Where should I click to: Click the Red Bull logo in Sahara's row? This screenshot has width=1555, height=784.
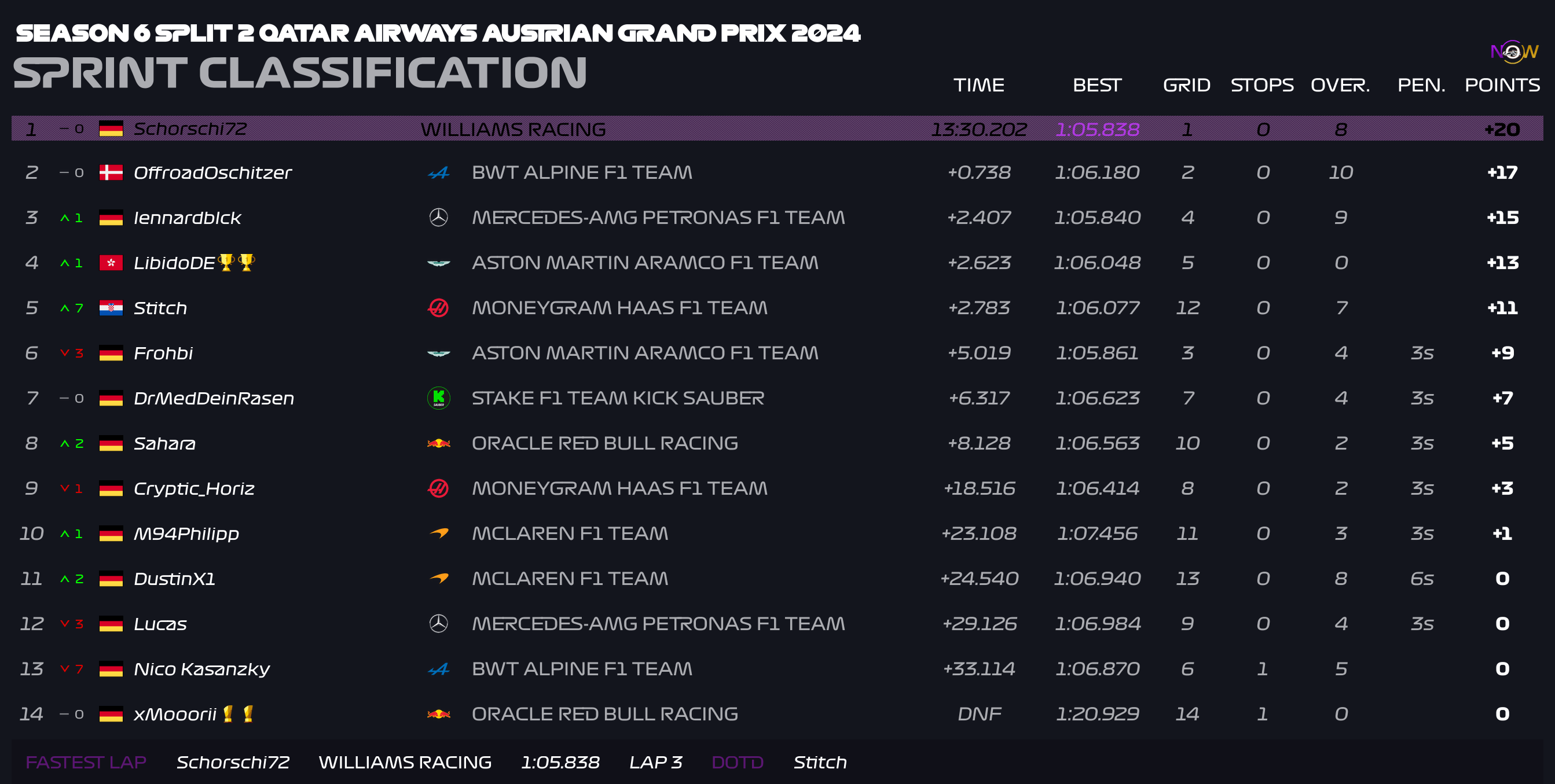438,443
